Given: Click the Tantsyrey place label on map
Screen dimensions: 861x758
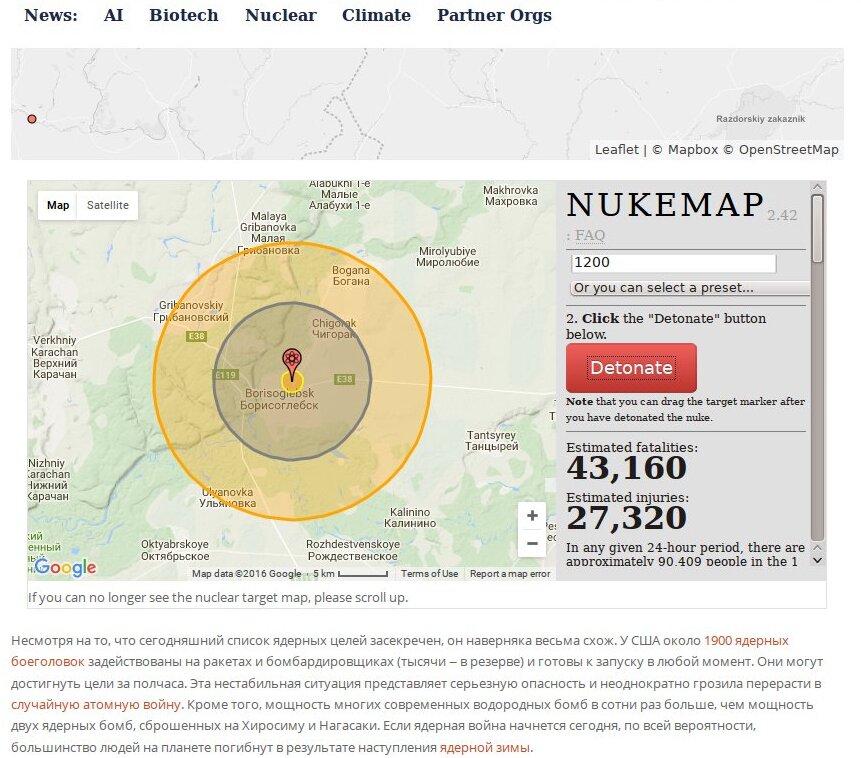Looking at the screenshot, I should click(491, 441).
